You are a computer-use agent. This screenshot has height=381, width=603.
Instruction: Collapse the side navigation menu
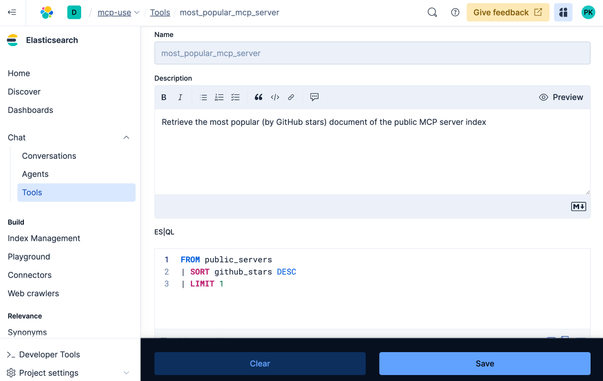click(x=12, y=12)
